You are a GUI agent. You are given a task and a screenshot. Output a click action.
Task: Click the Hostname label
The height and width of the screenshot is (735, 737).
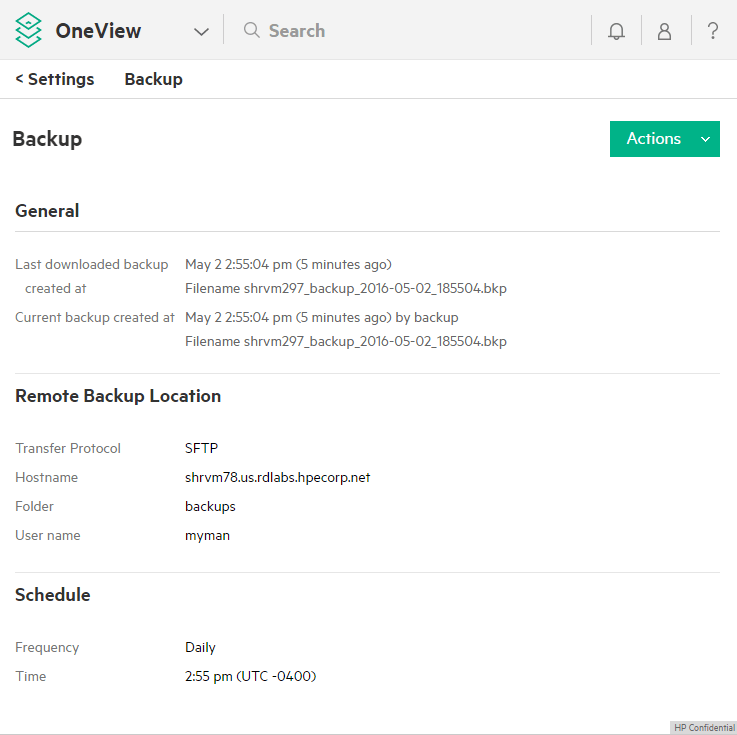[47, 477]
